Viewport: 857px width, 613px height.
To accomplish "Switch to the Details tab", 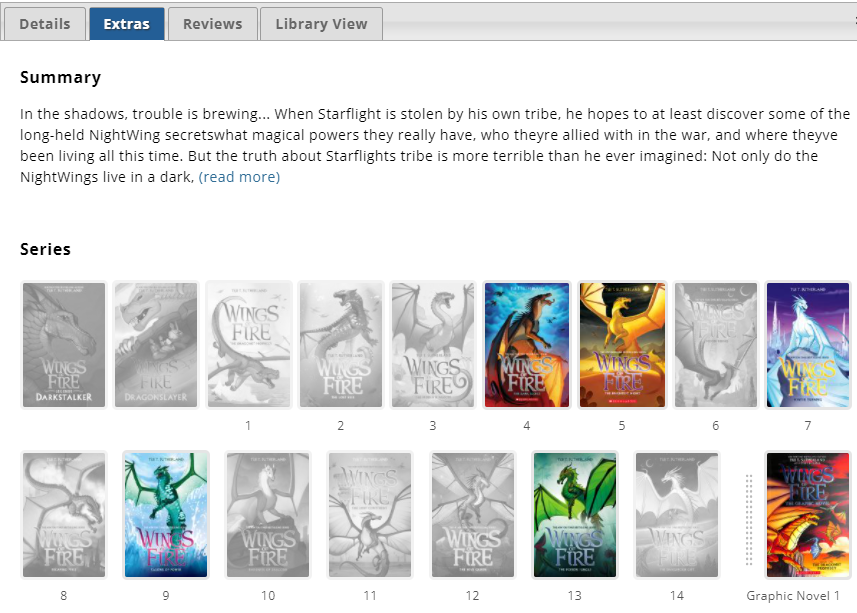I will click(x=45, y=24).
